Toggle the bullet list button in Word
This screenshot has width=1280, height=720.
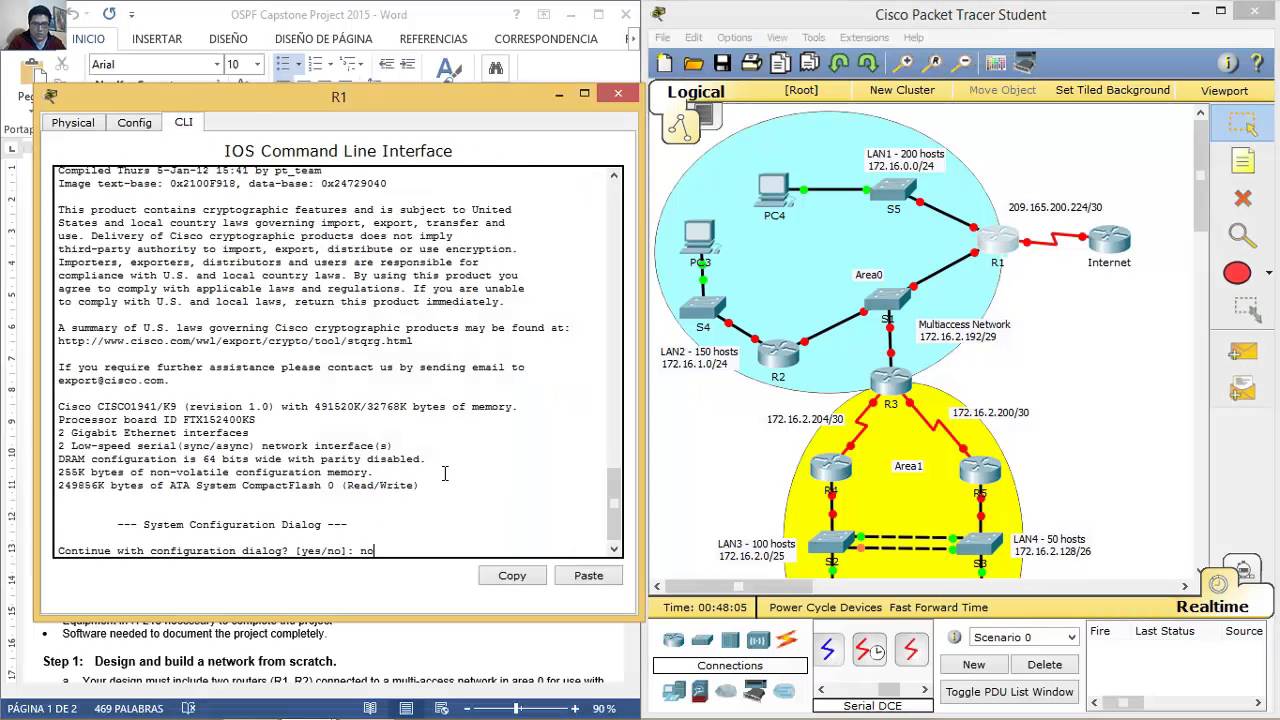[283, 64]
